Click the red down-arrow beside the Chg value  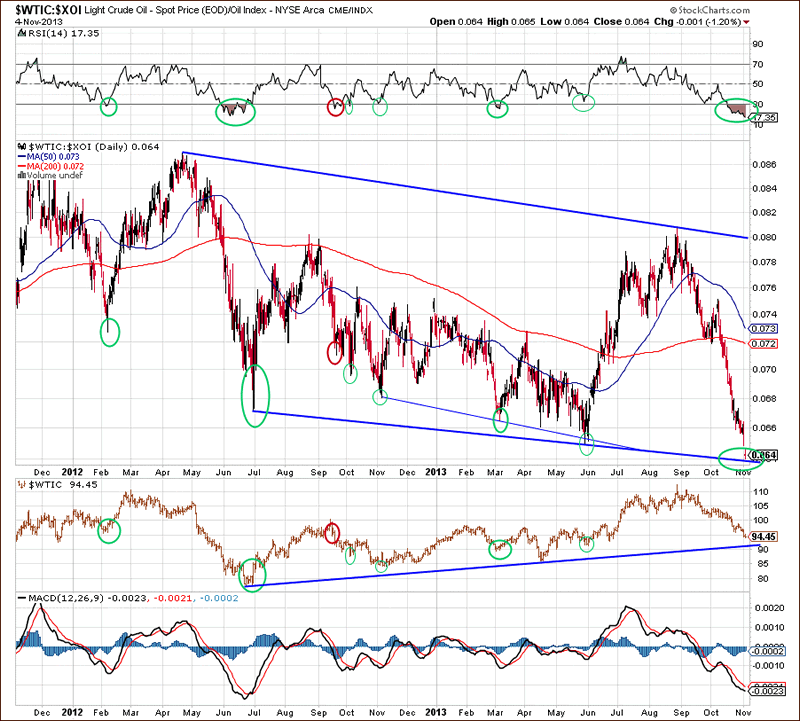(746, 22)
